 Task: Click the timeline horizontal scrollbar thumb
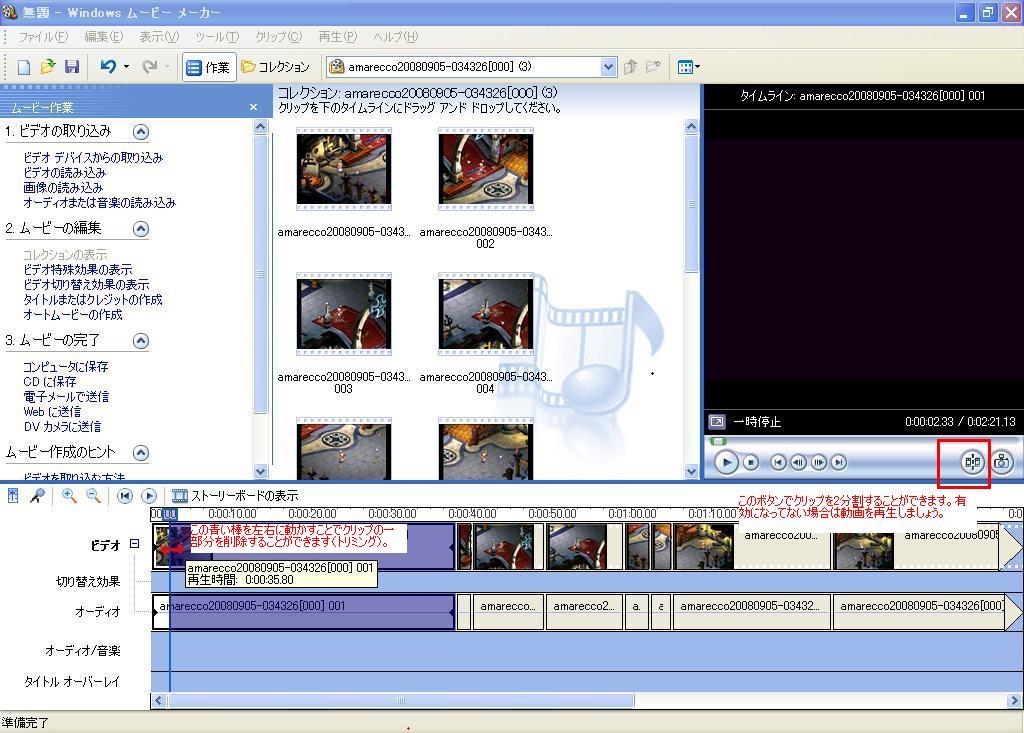click(x=401, y=700)
